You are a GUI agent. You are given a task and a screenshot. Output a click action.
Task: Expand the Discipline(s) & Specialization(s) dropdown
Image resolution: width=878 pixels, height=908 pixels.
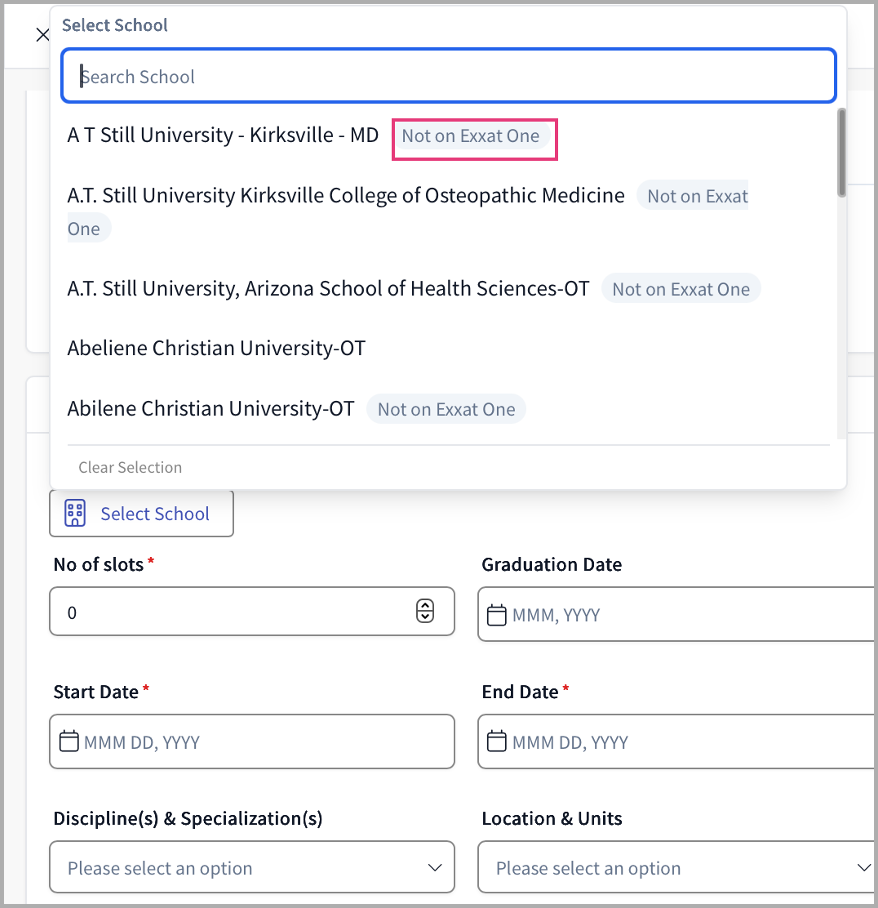tap(251, 867)
